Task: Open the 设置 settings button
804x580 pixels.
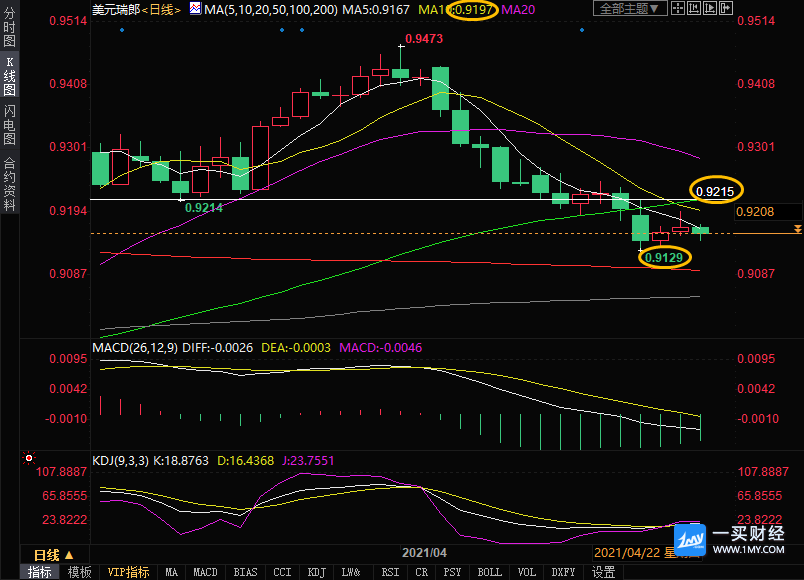Action: (x=603, y=572)
